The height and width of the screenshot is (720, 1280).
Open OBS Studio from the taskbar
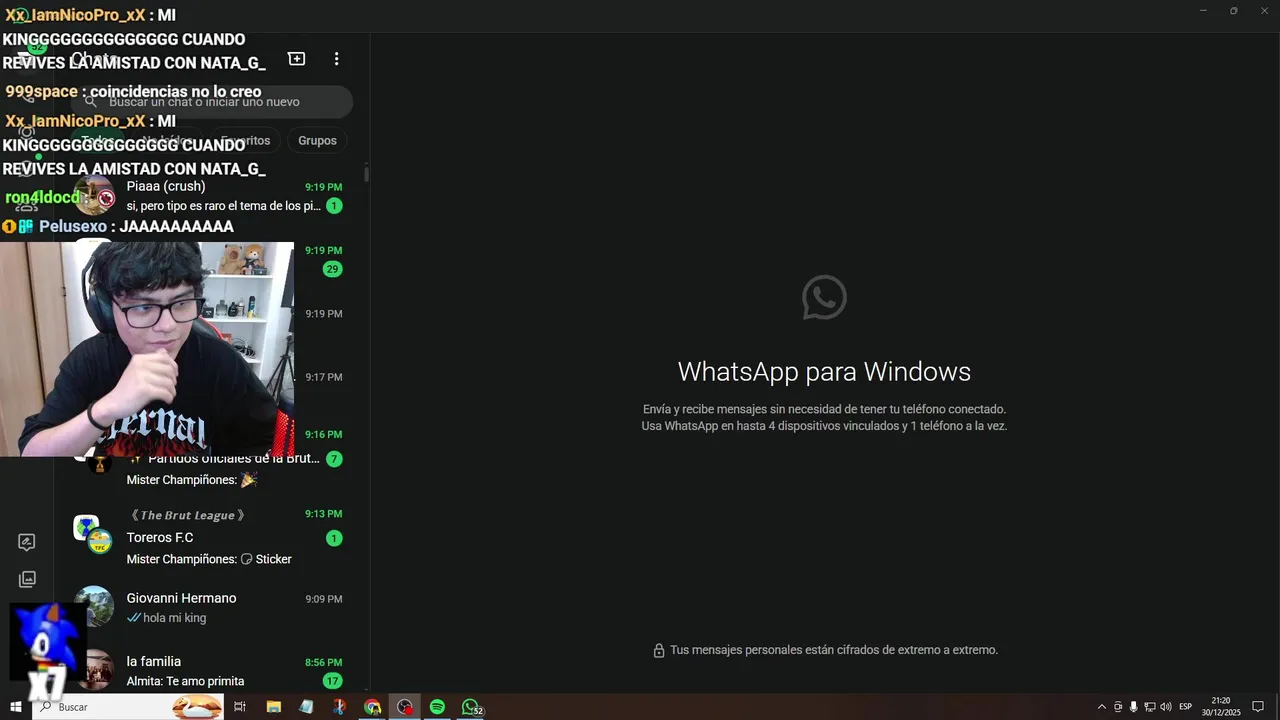(405, 707)
